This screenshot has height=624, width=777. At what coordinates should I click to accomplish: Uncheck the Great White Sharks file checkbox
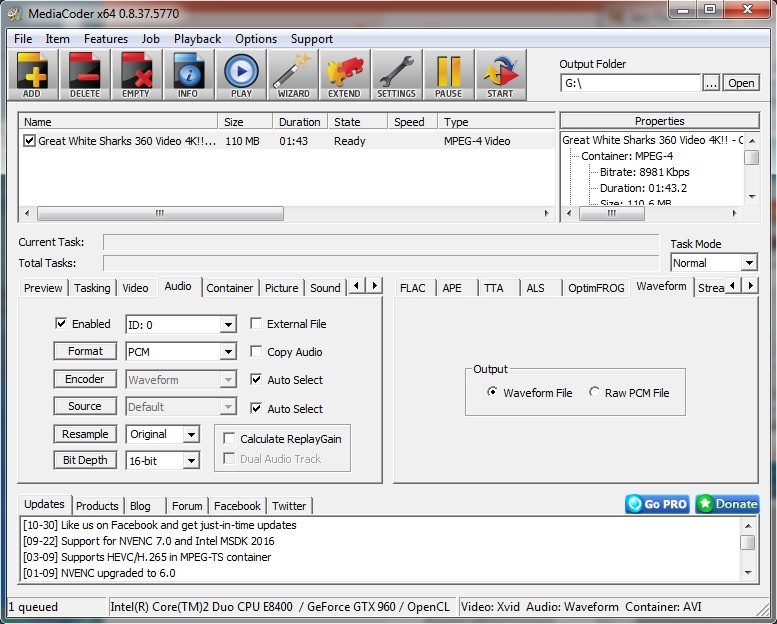click(x=29, y=141)
